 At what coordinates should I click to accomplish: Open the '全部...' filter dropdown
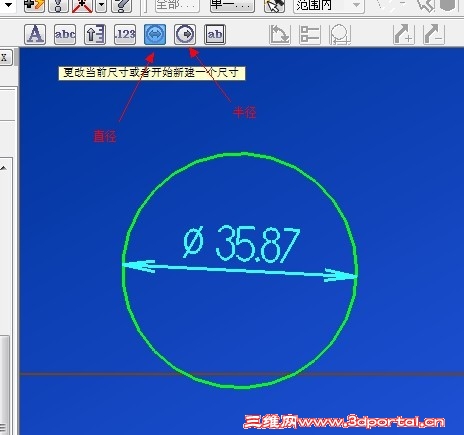click(177, 6)
